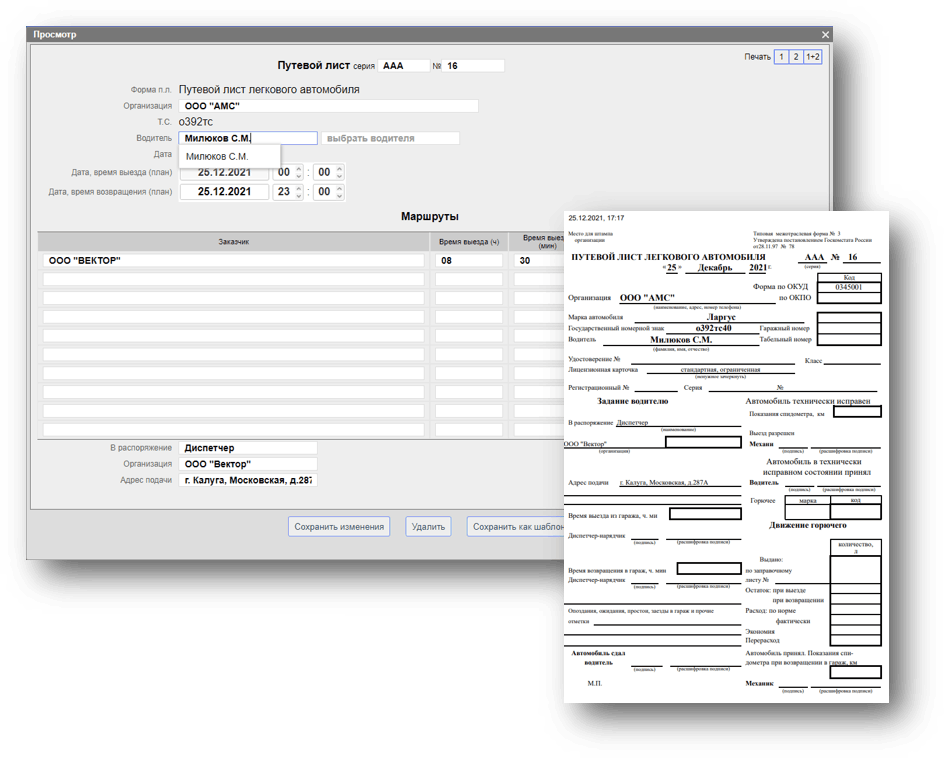This screenshot has height=758, width=950.
Task: Click the Заказчик column header
Action: click(x=233, y=242)
